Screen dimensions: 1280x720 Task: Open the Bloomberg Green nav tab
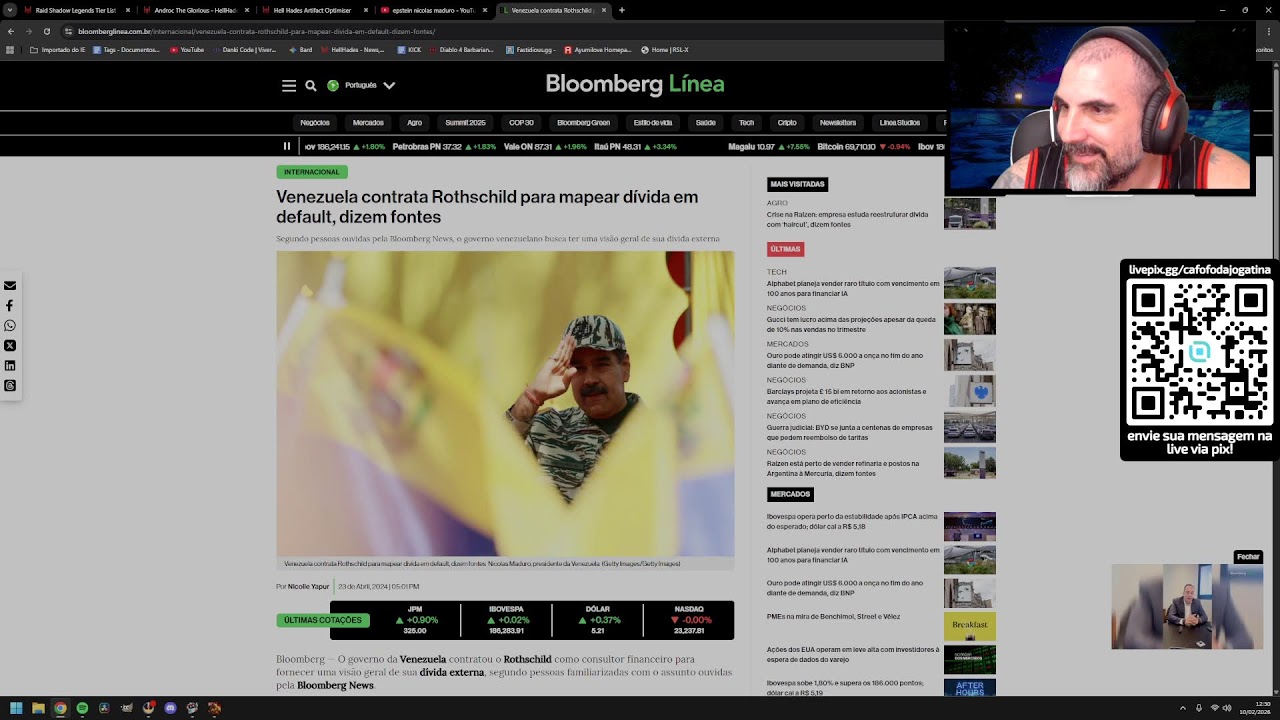tap(583, 123)
